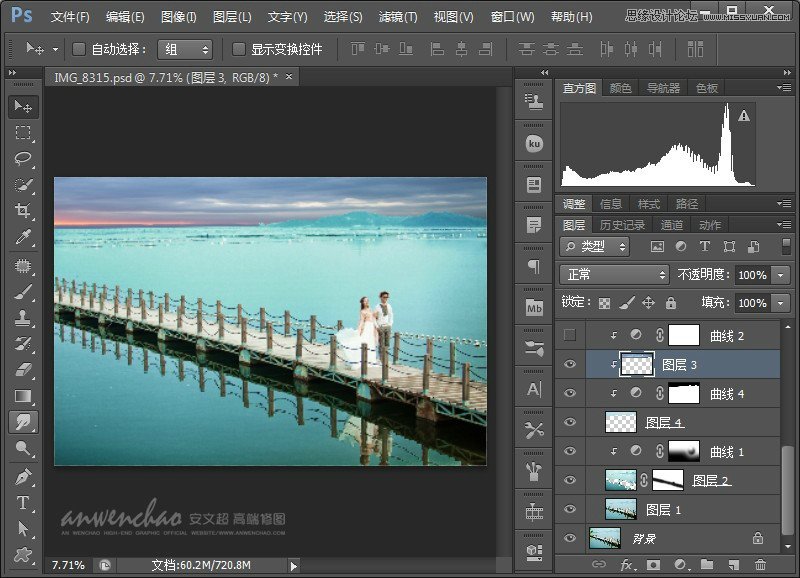The image size is (800, 578).
Task: Select the Lasso tool
Action: tap(23, 159)
